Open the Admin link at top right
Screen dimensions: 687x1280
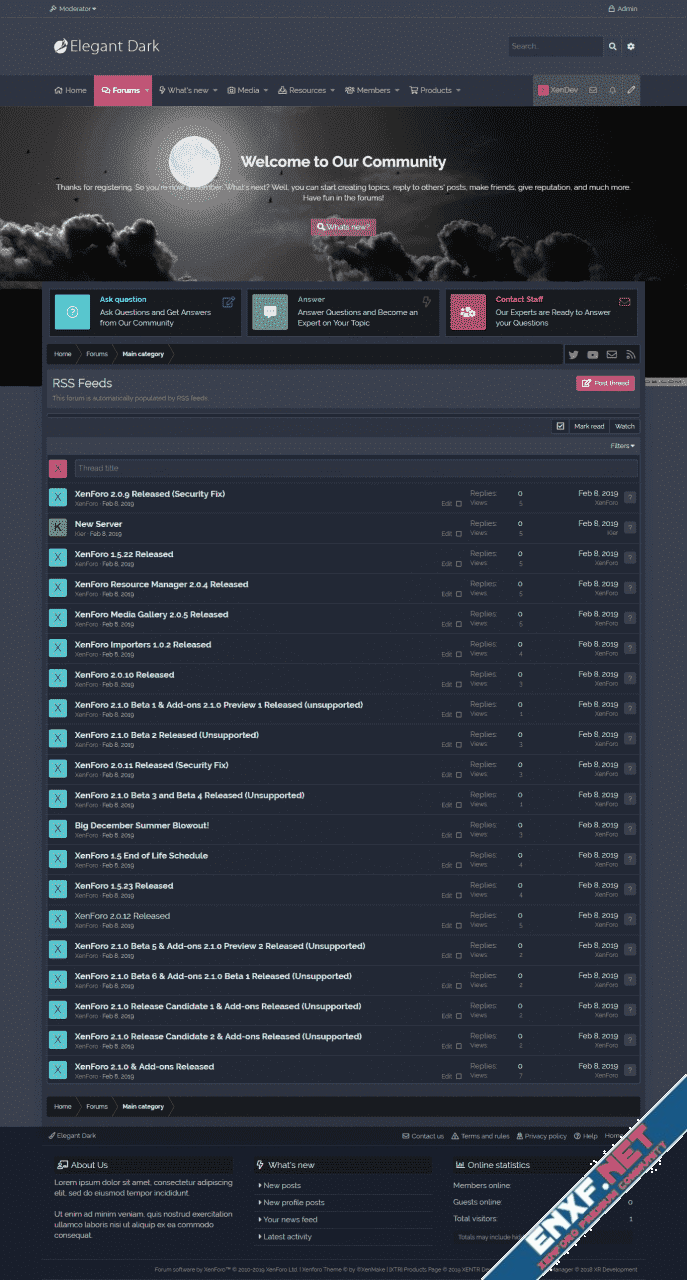[x=622, y=8]
